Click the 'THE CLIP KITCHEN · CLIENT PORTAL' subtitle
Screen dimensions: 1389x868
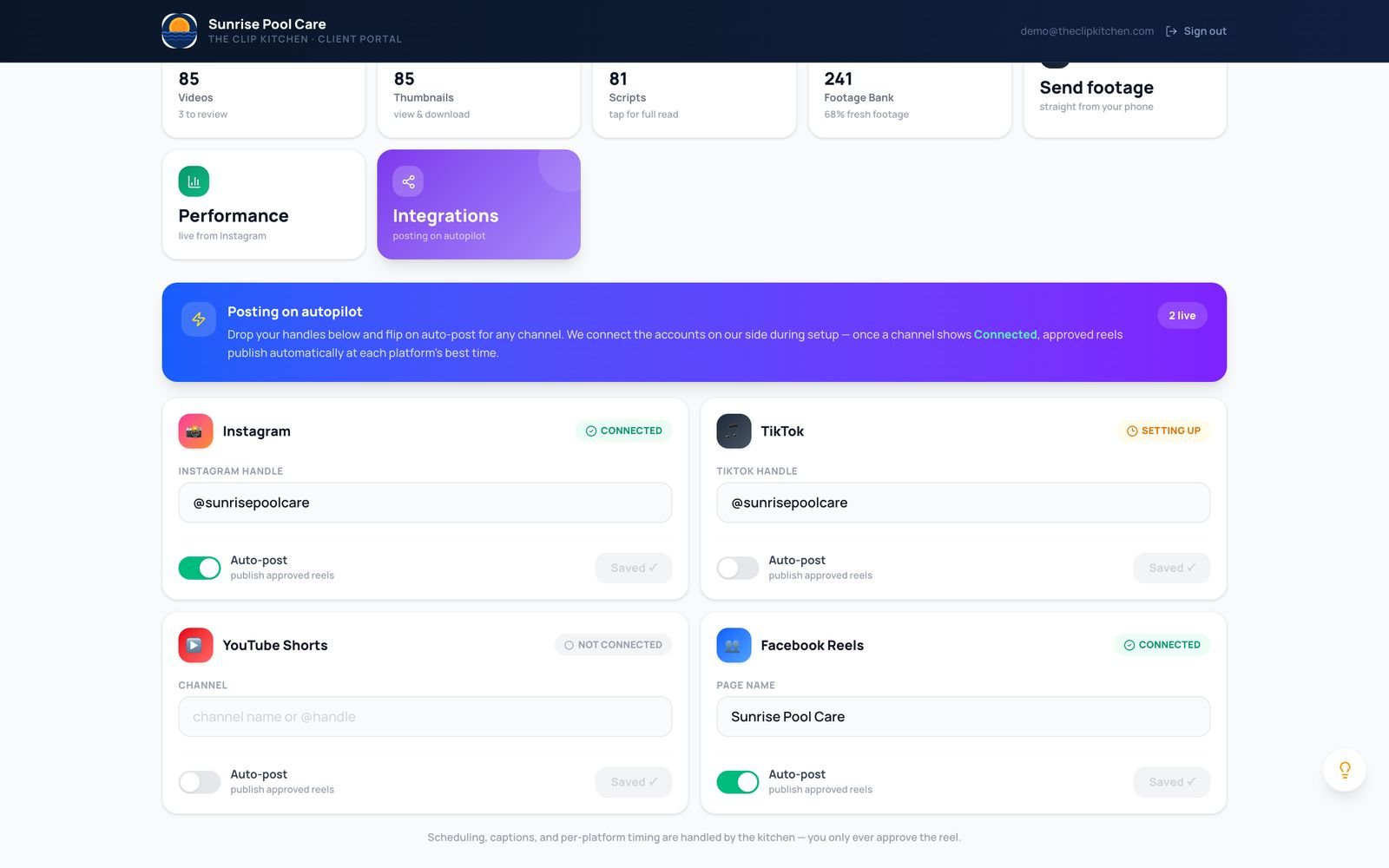(x=306, y=39)
